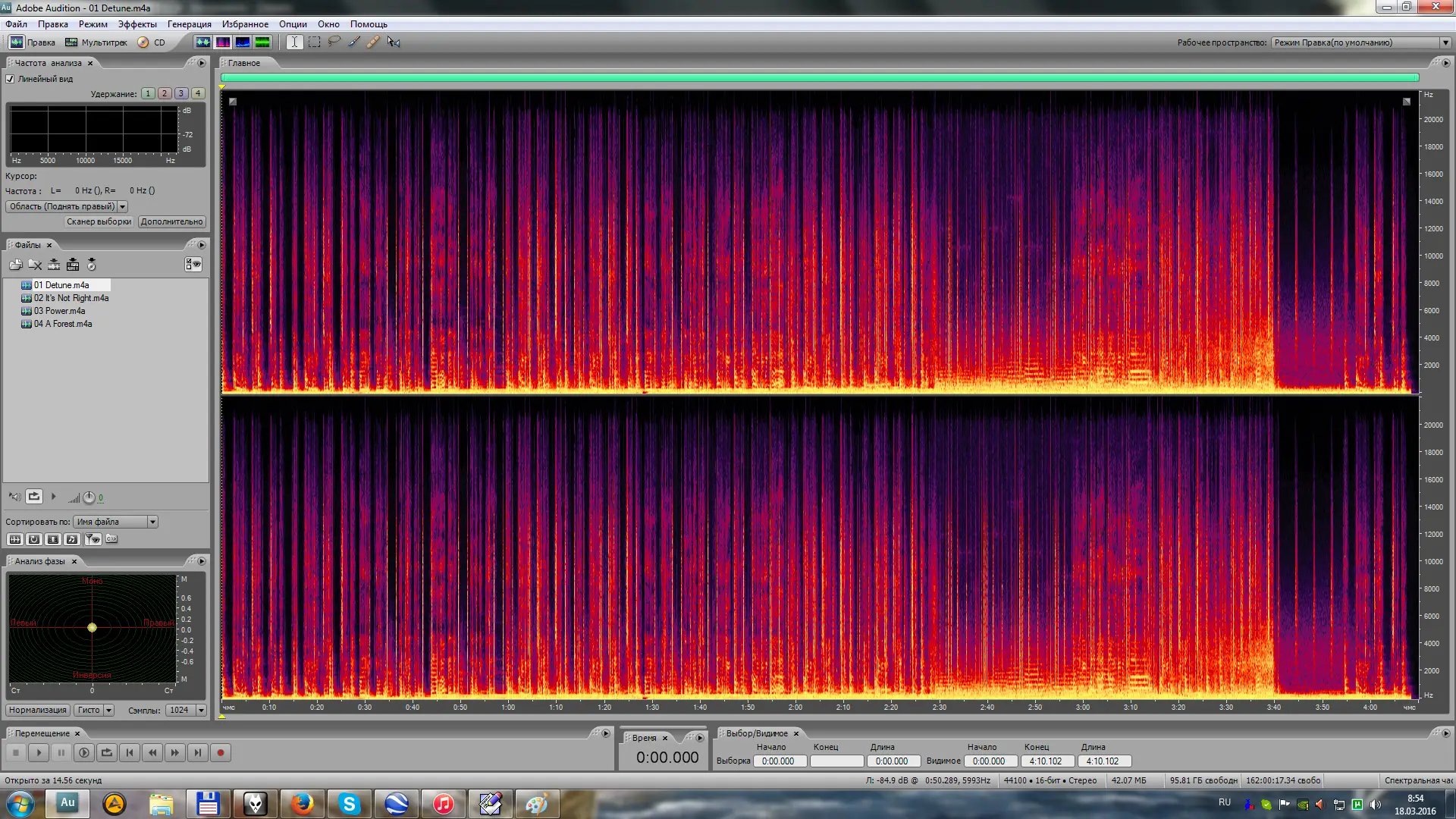Open the Сэмплы 1024 dropdown
This screenshot has width=1456, height=819.
click(x=201, y=711)
